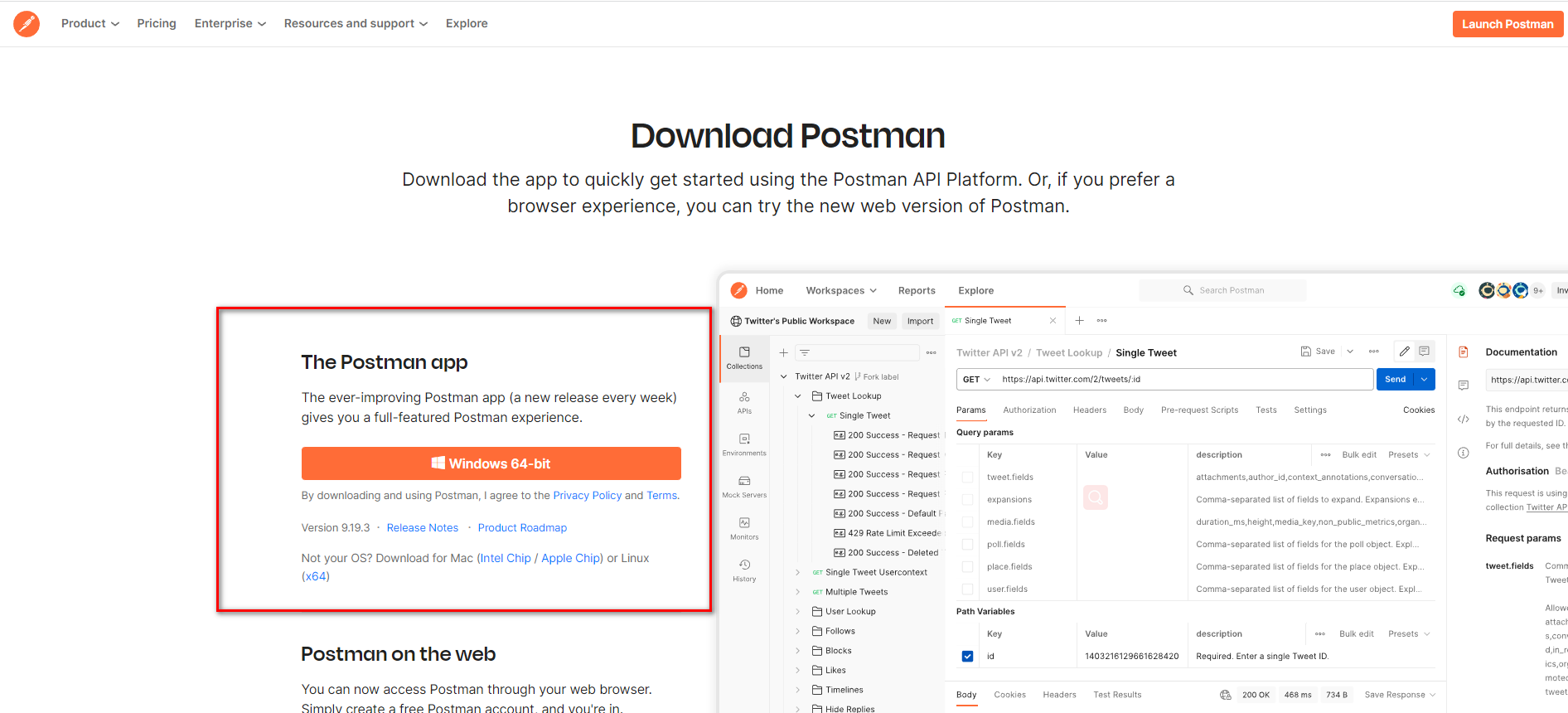The image size is (1568, 713).
Task: Open the APIs sidebar panel
Action: coord(744,402)
